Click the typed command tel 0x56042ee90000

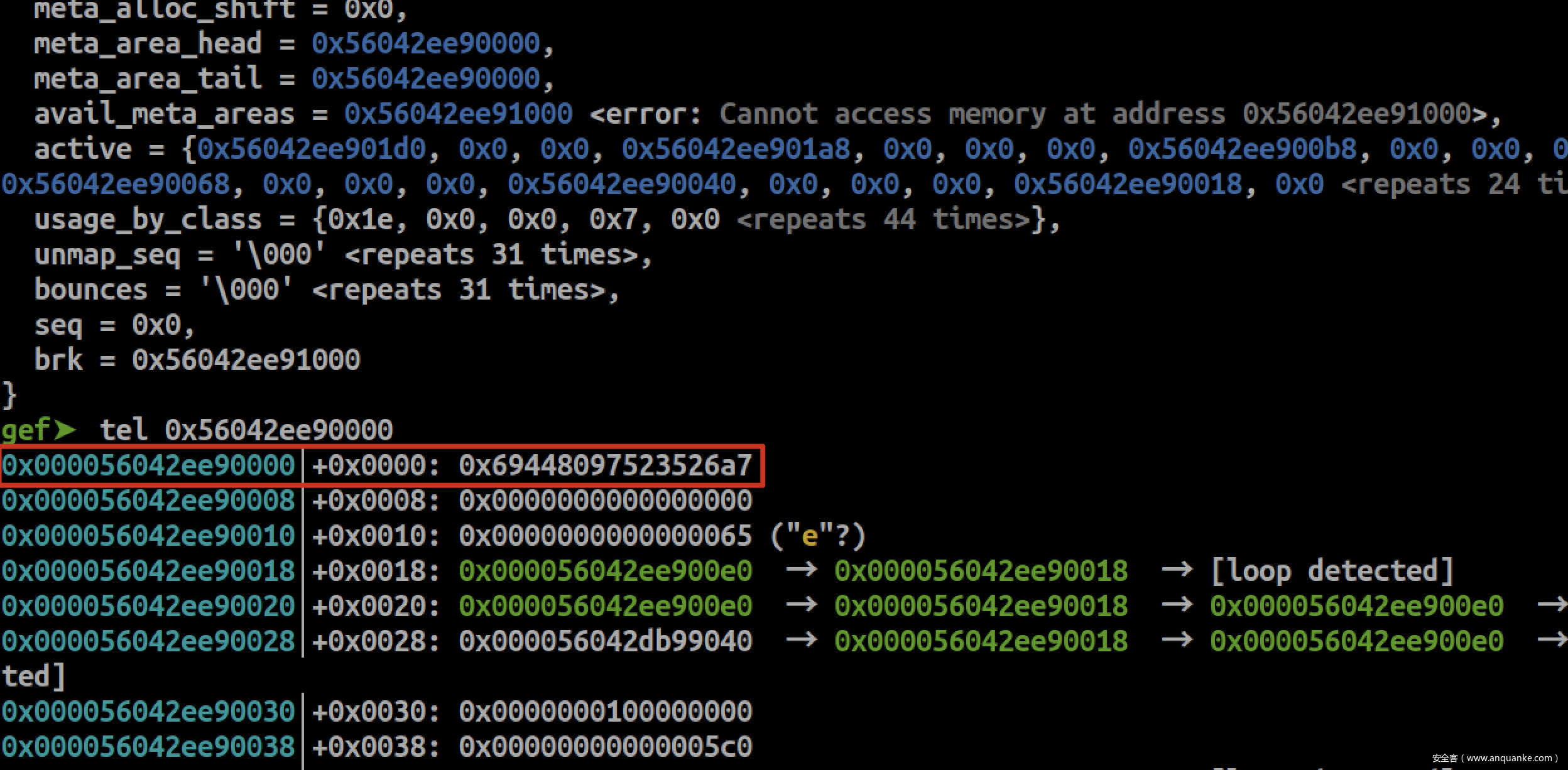pyautogui.click(x=246, y=431)
